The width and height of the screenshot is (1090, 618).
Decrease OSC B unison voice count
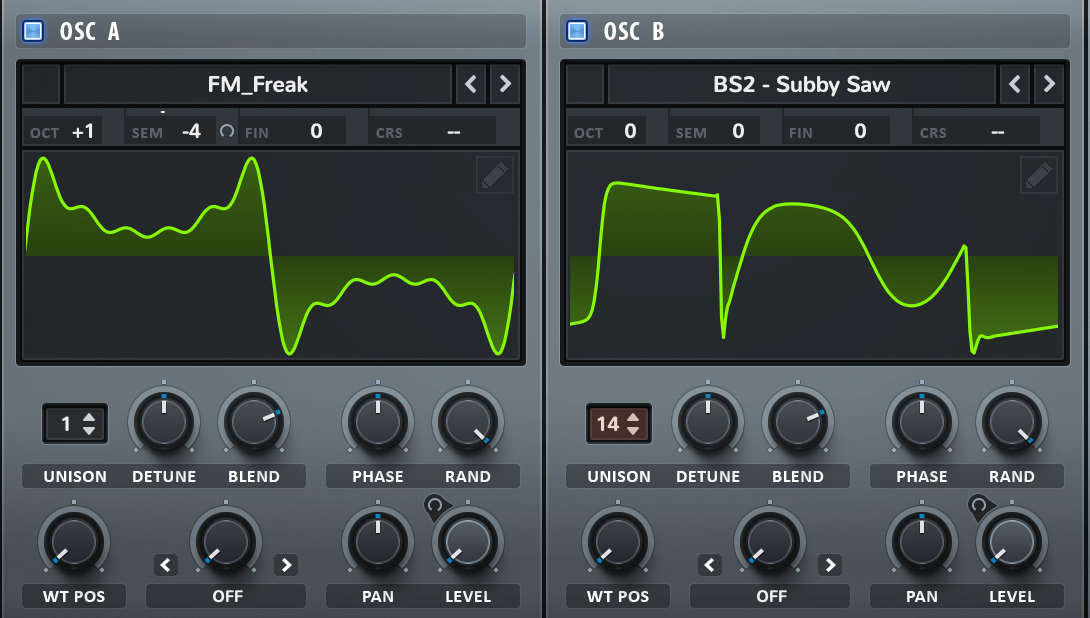[633, 430]
